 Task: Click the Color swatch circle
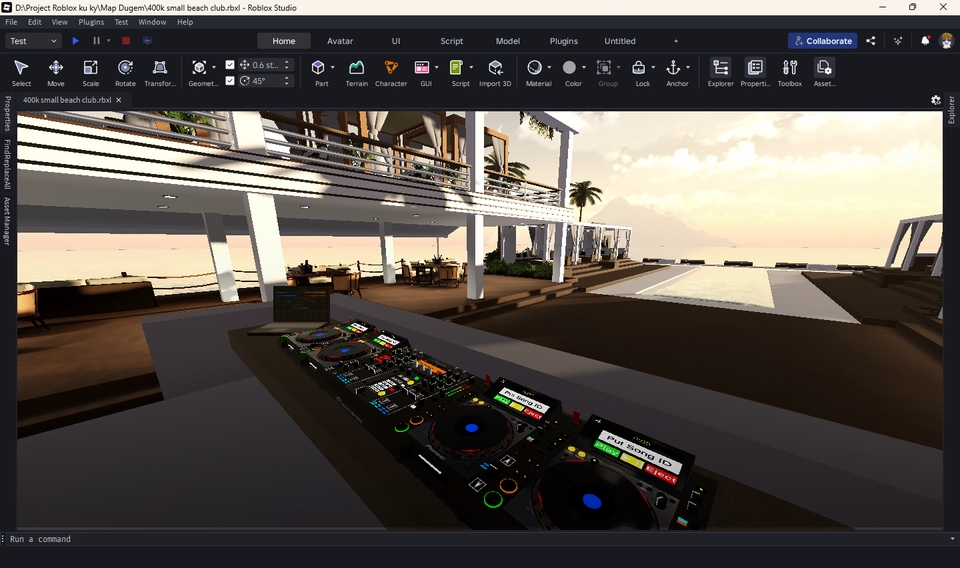point(569,68)
